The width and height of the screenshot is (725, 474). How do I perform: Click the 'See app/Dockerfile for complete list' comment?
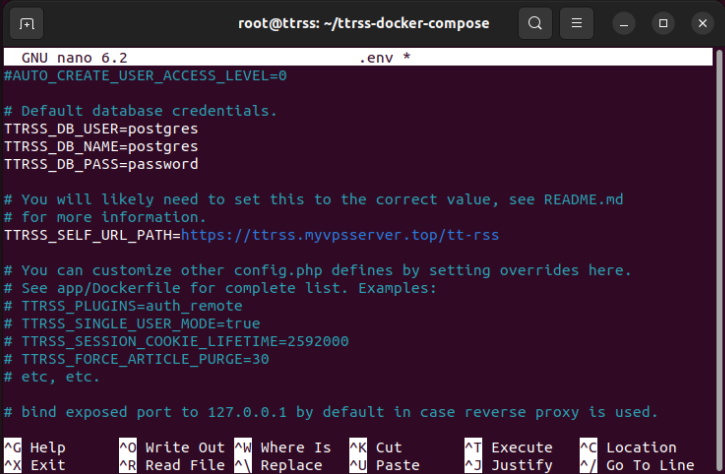tap(220, 288)
